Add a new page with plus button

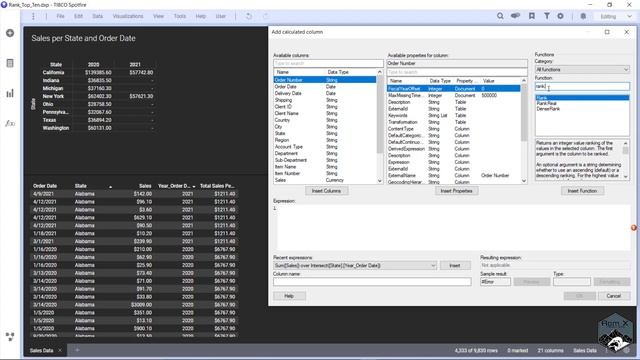tap(77, 350)
